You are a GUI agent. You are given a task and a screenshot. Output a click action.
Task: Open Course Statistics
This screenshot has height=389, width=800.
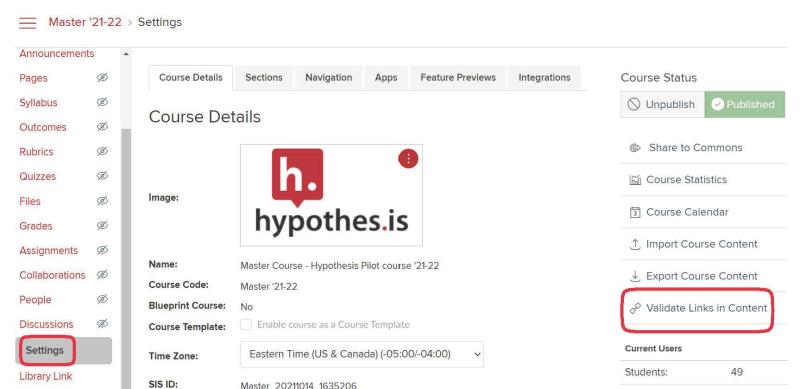pos(686,180)
